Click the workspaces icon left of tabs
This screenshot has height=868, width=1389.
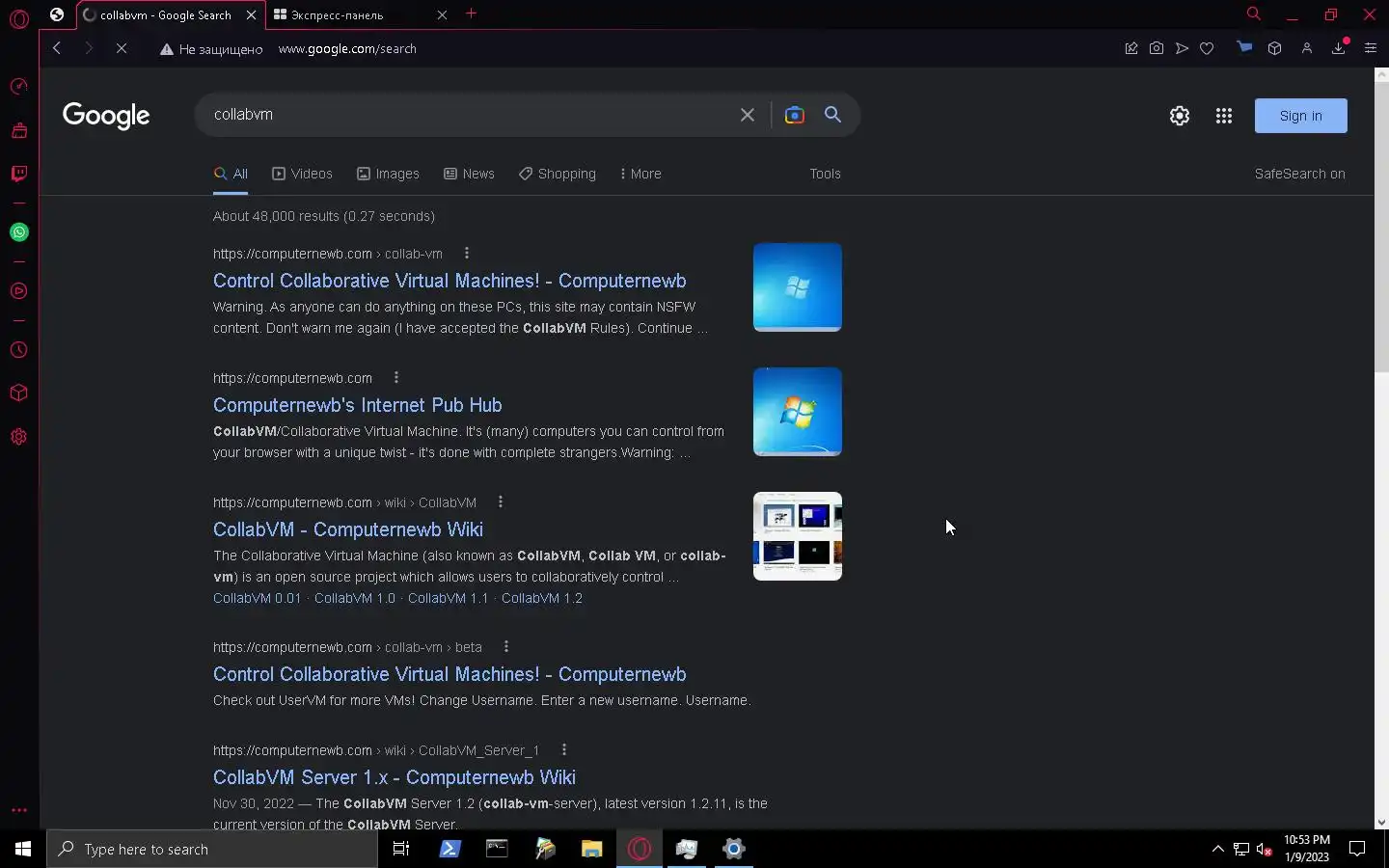coord(57,14)
